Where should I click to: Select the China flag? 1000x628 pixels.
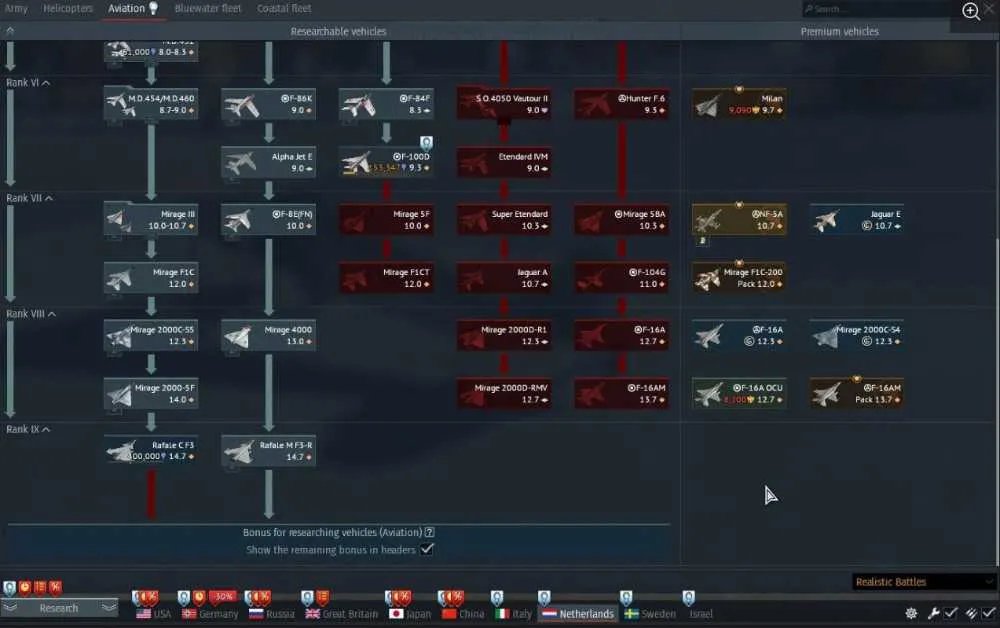449,614
